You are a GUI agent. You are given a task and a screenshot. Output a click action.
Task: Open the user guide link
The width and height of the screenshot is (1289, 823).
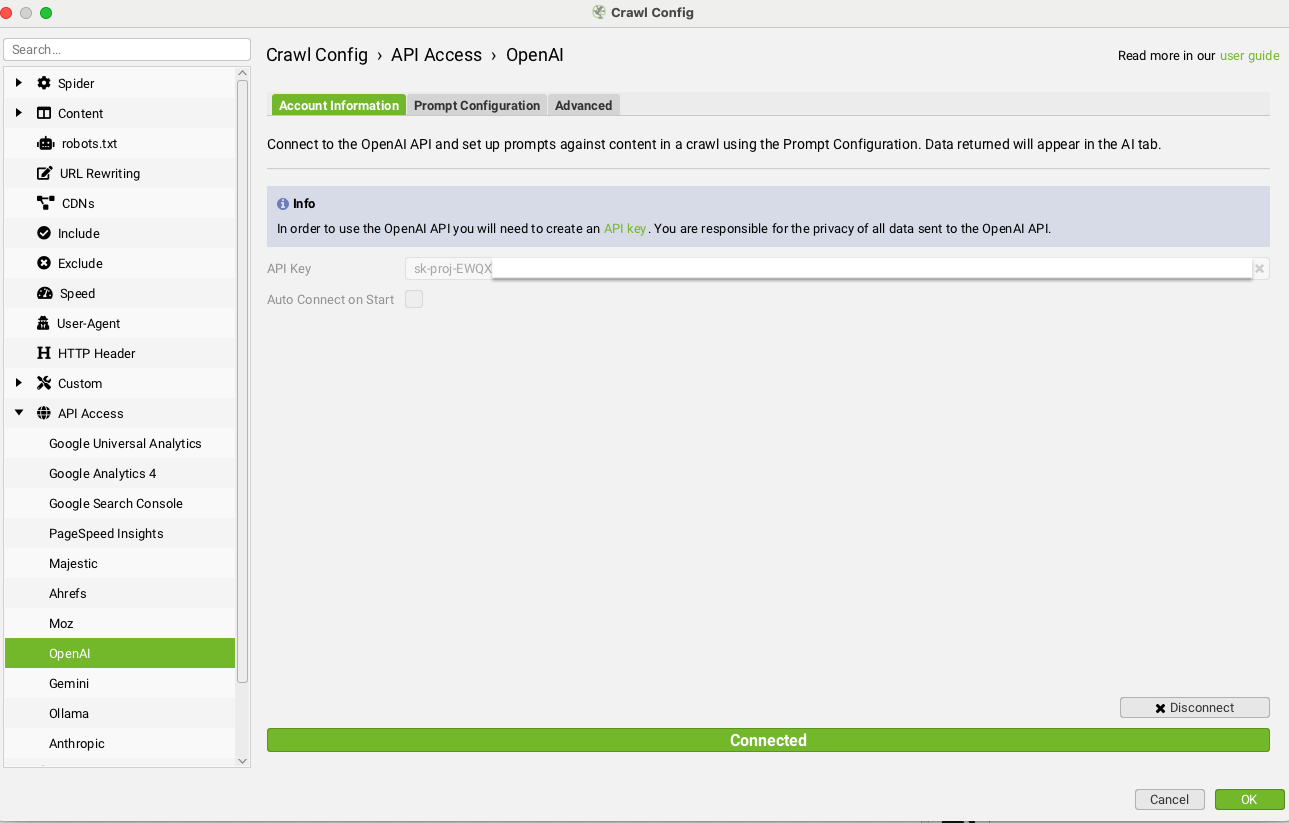1249,55
